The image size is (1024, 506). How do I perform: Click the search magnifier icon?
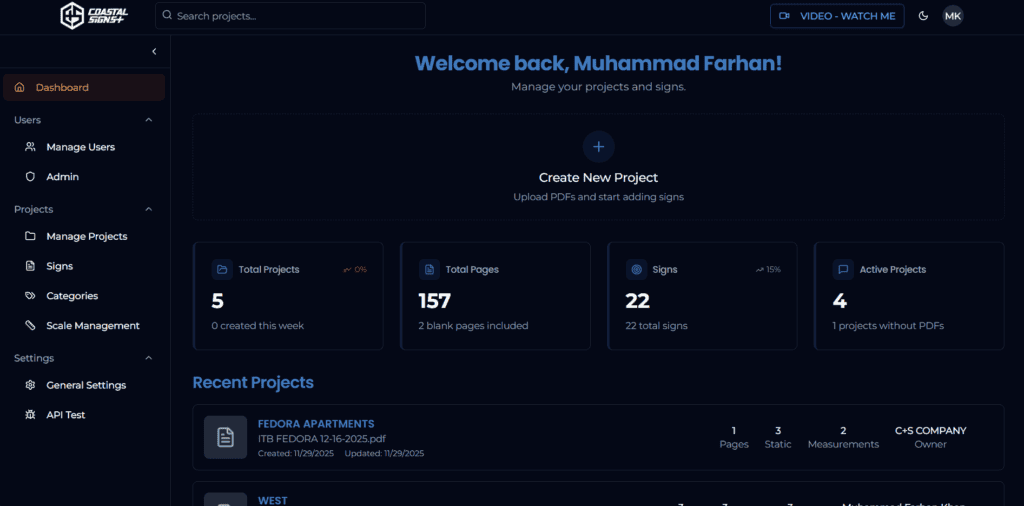point(167,15)
